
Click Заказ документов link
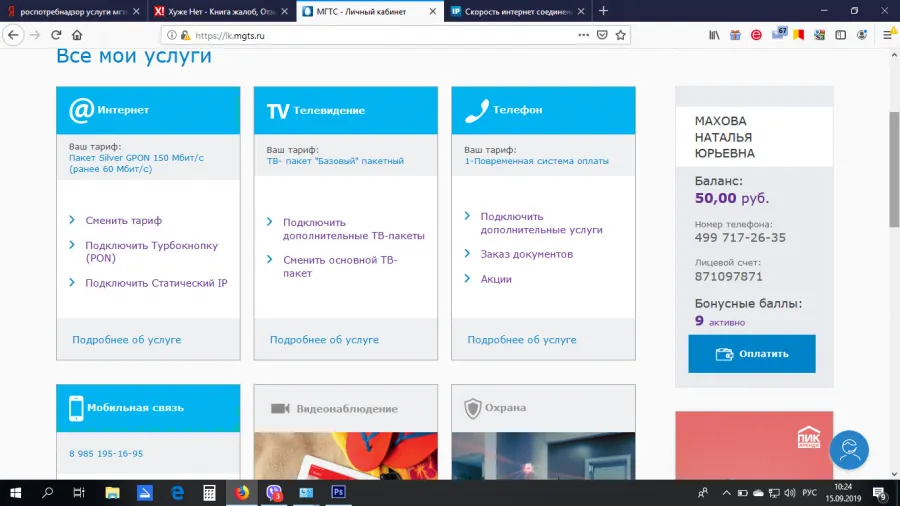point(526,254)
